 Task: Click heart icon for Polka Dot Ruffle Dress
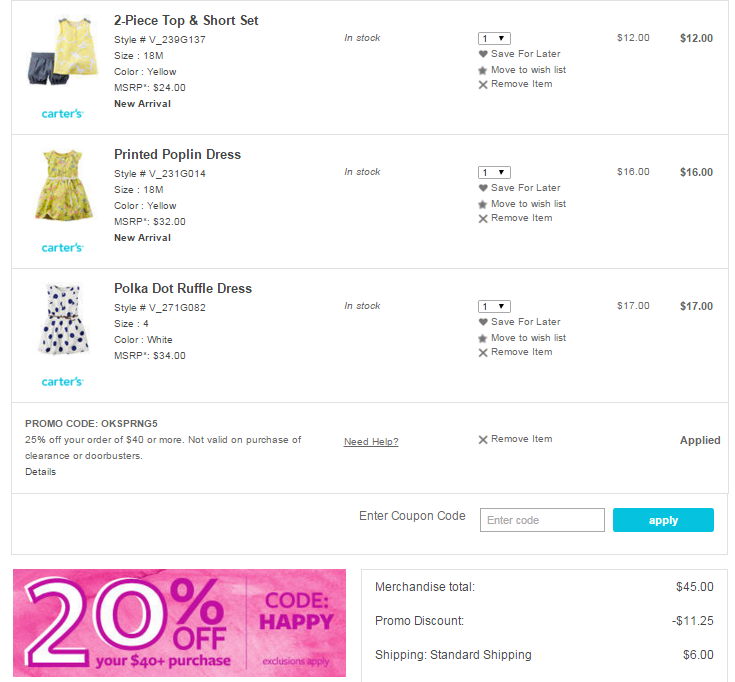click(483, 322)
